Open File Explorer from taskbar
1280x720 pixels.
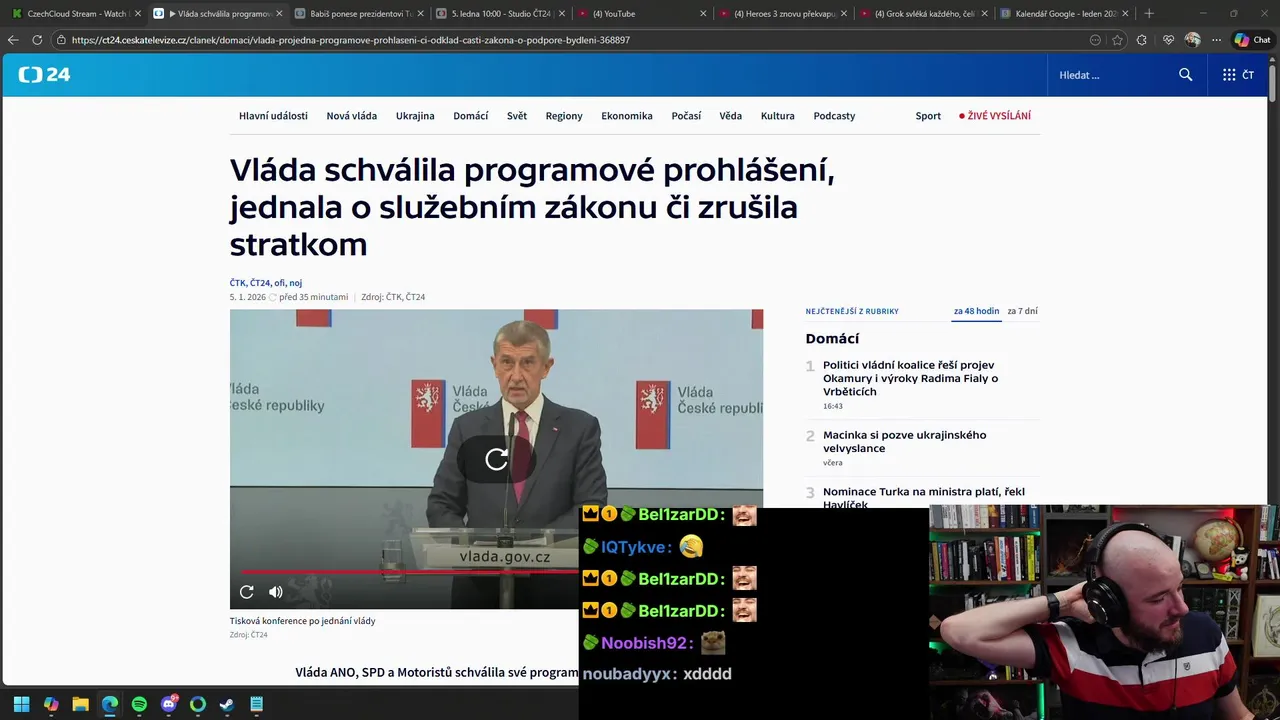[80, 704]
